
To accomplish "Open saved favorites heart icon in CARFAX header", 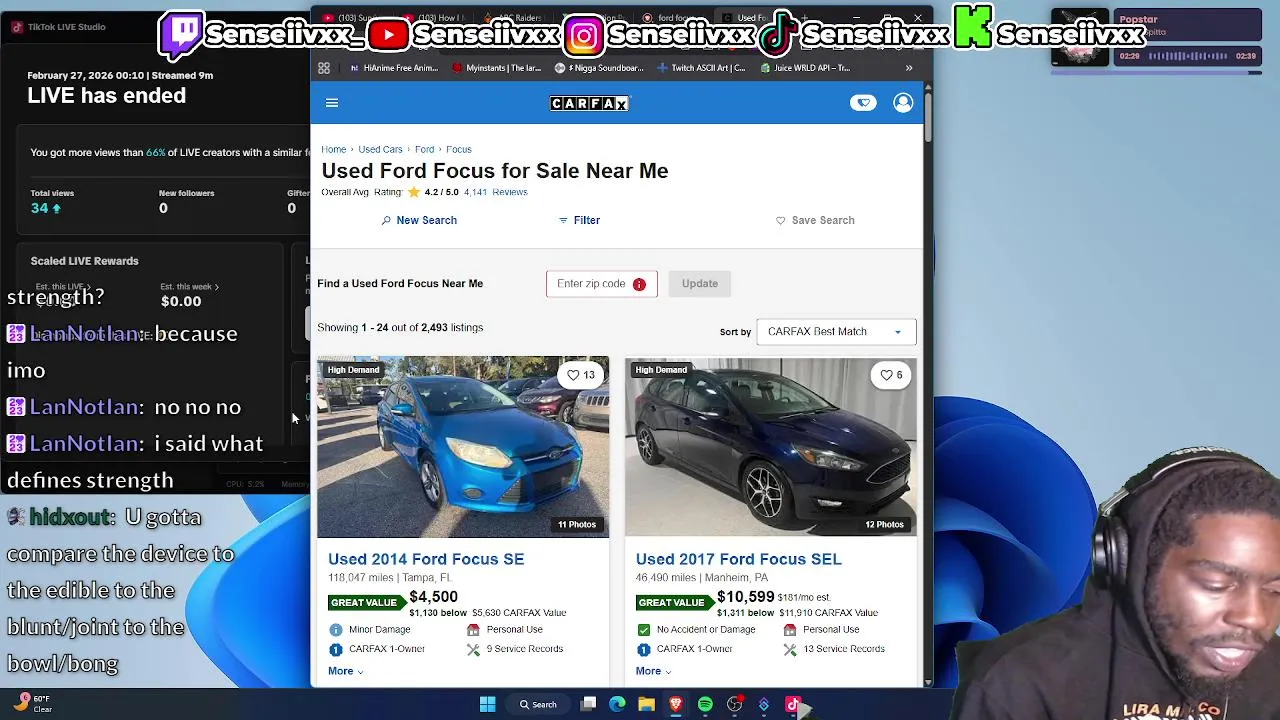I will pos(863,103).
